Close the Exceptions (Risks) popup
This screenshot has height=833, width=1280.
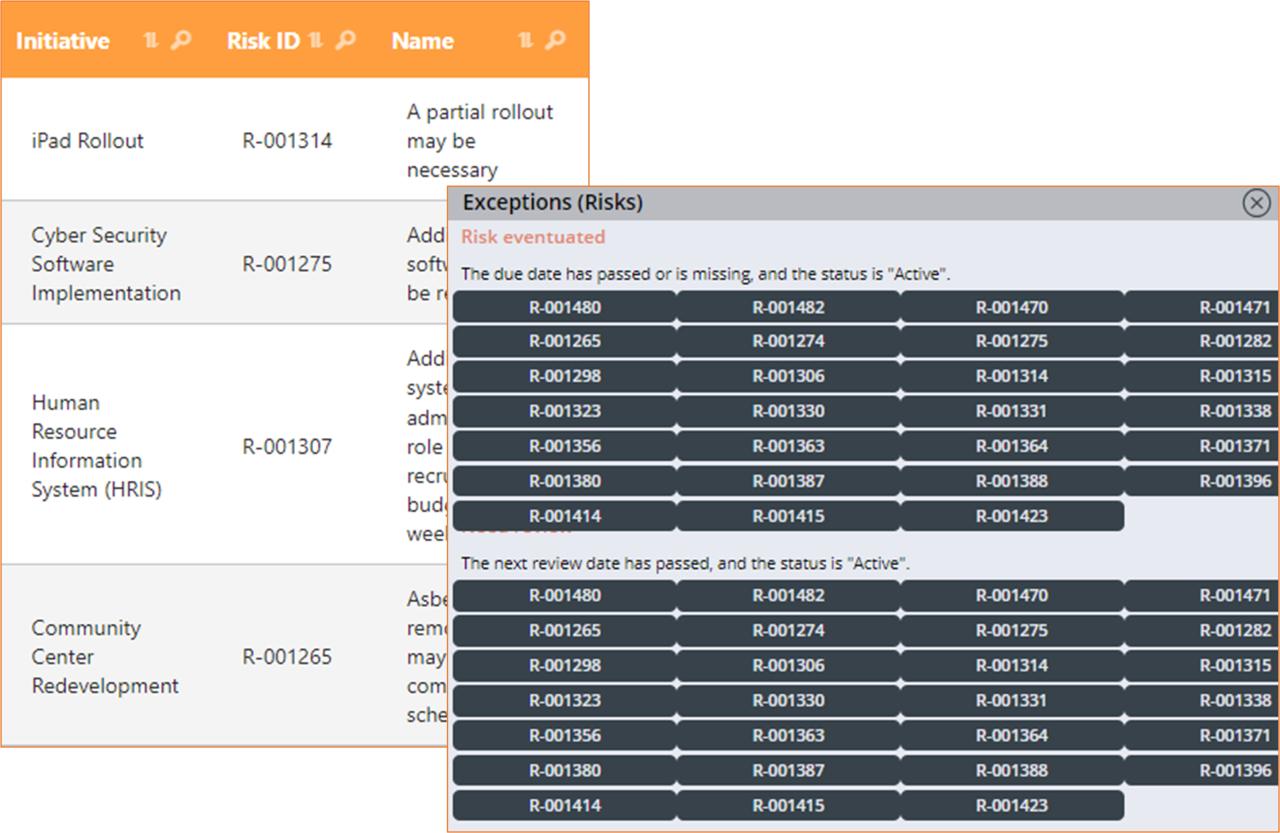(1256, 203)
